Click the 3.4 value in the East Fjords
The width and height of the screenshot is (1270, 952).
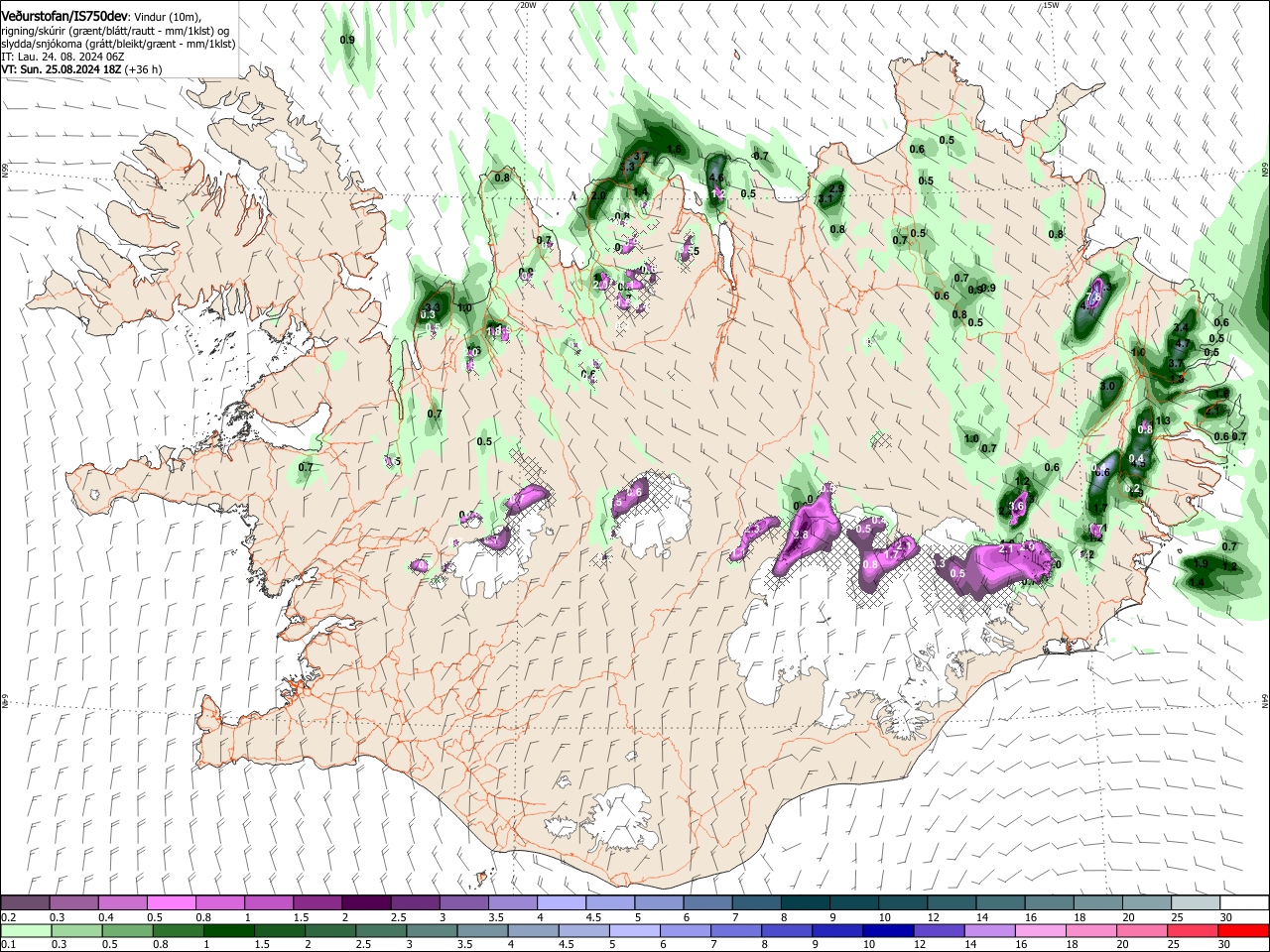click(x=1181, y=328)
